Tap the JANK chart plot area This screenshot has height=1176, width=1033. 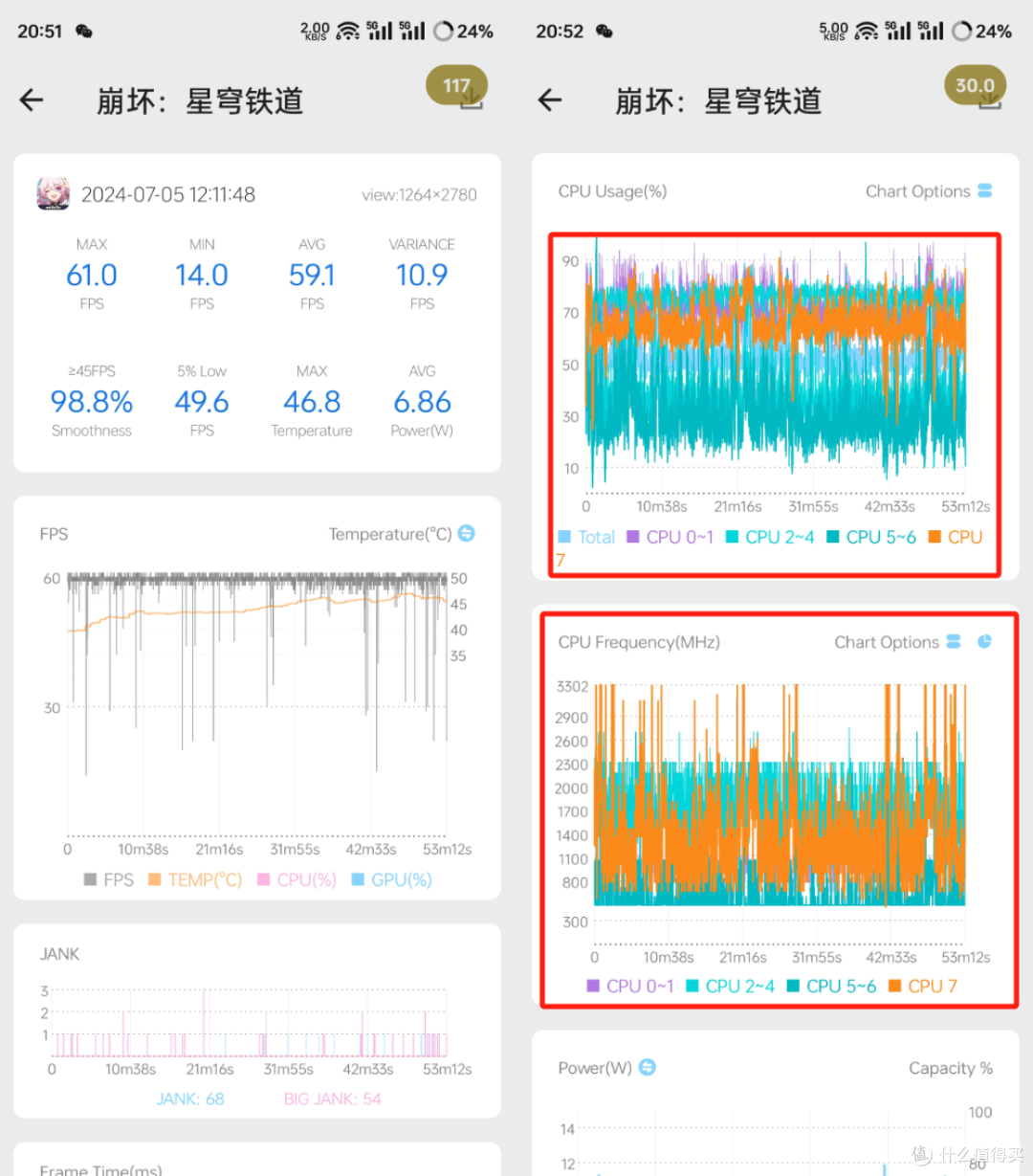click(250, 1023)
